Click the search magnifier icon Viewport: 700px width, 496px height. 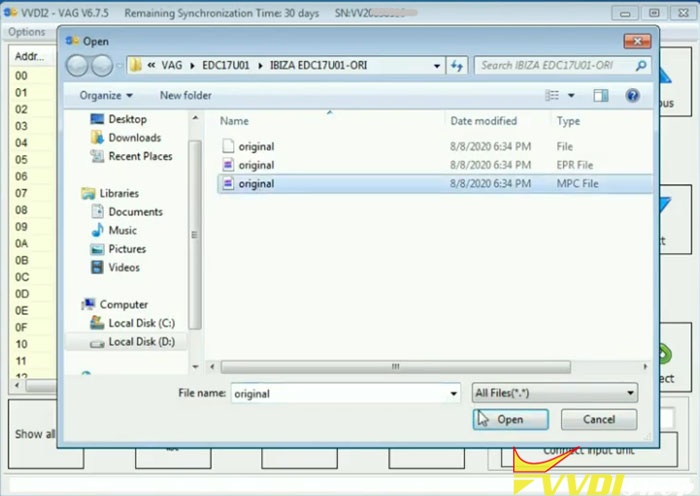click(641, 66)
